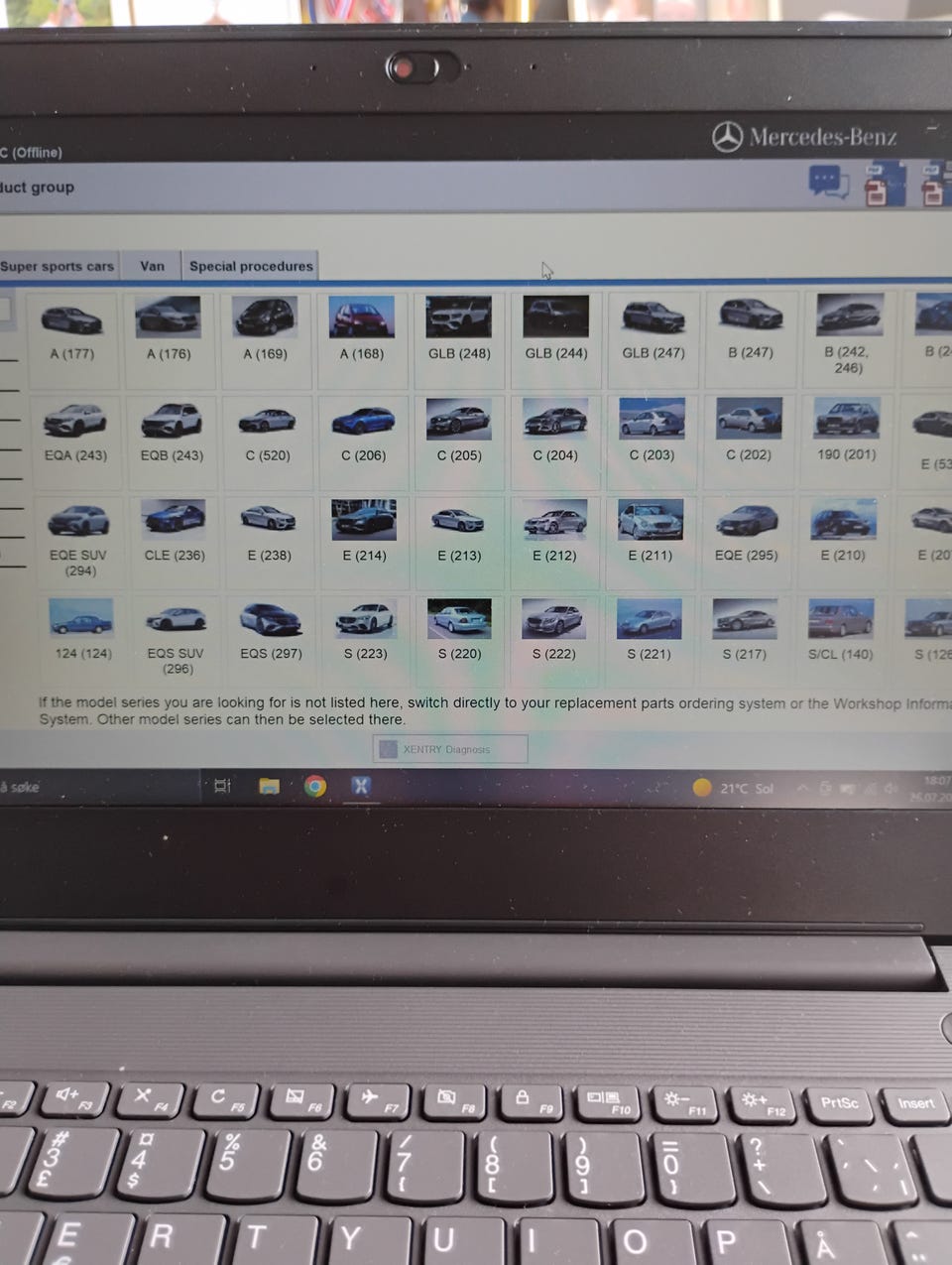The width and height of the screenshot is (952, 1265).
Task: Open the Special procedures tab
Action: (x=251, y=266)
